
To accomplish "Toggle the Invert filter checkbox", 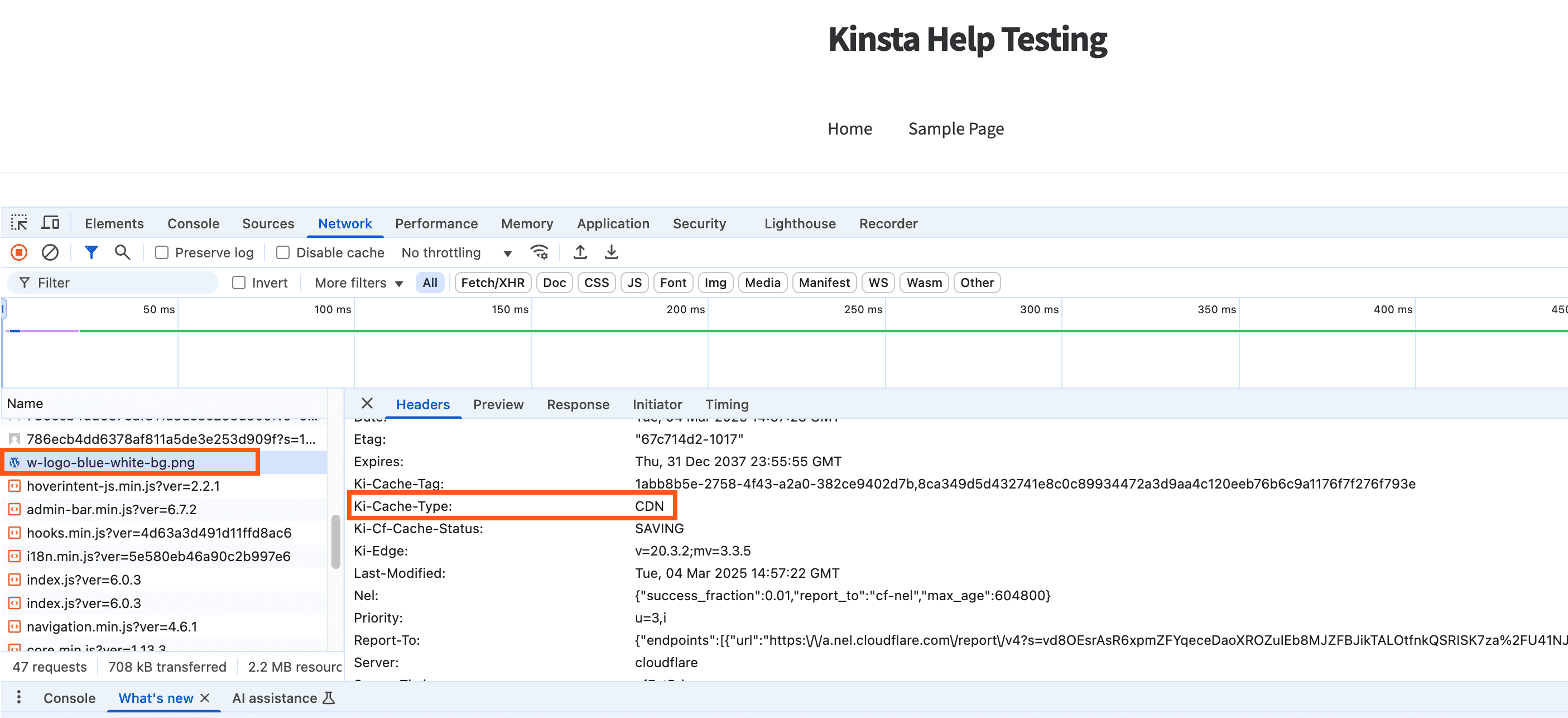I will pyautogui.click(x=239, y=283).
